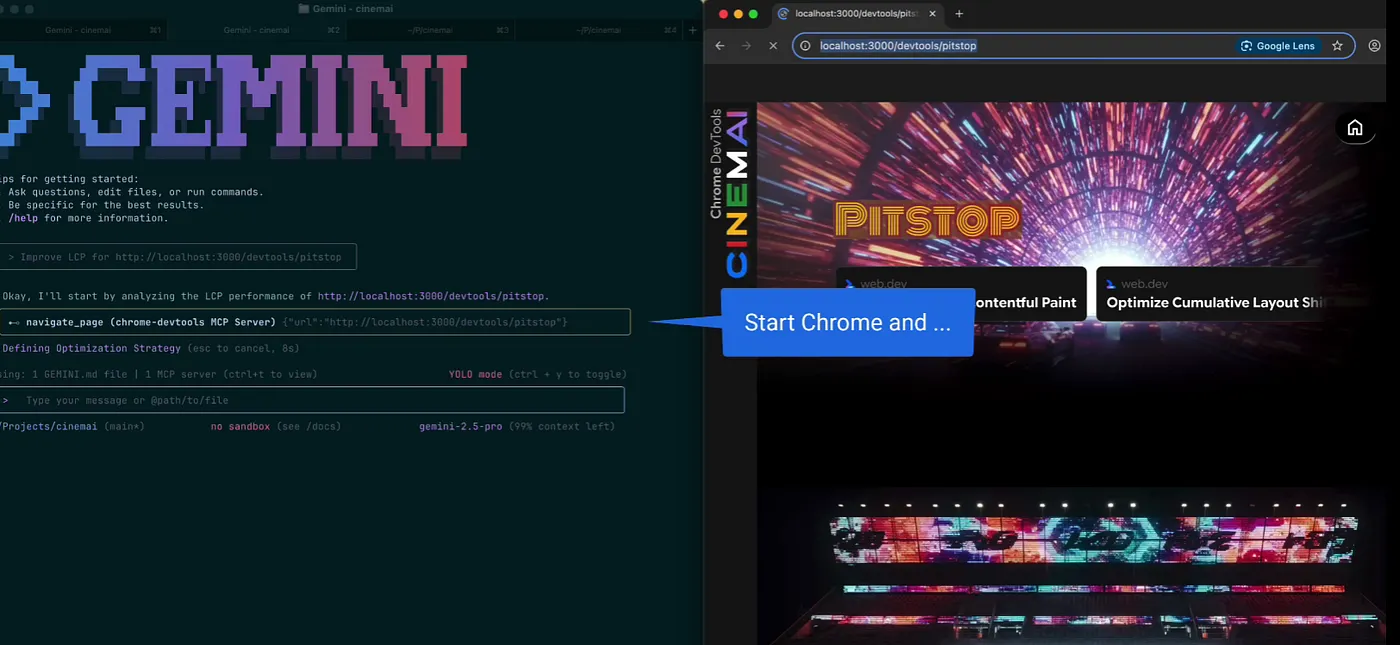Screen dimensions: 1400x645
Task: Open the ~/P/cinemai terminal tab ⌘4
Action: coord(600,30)
